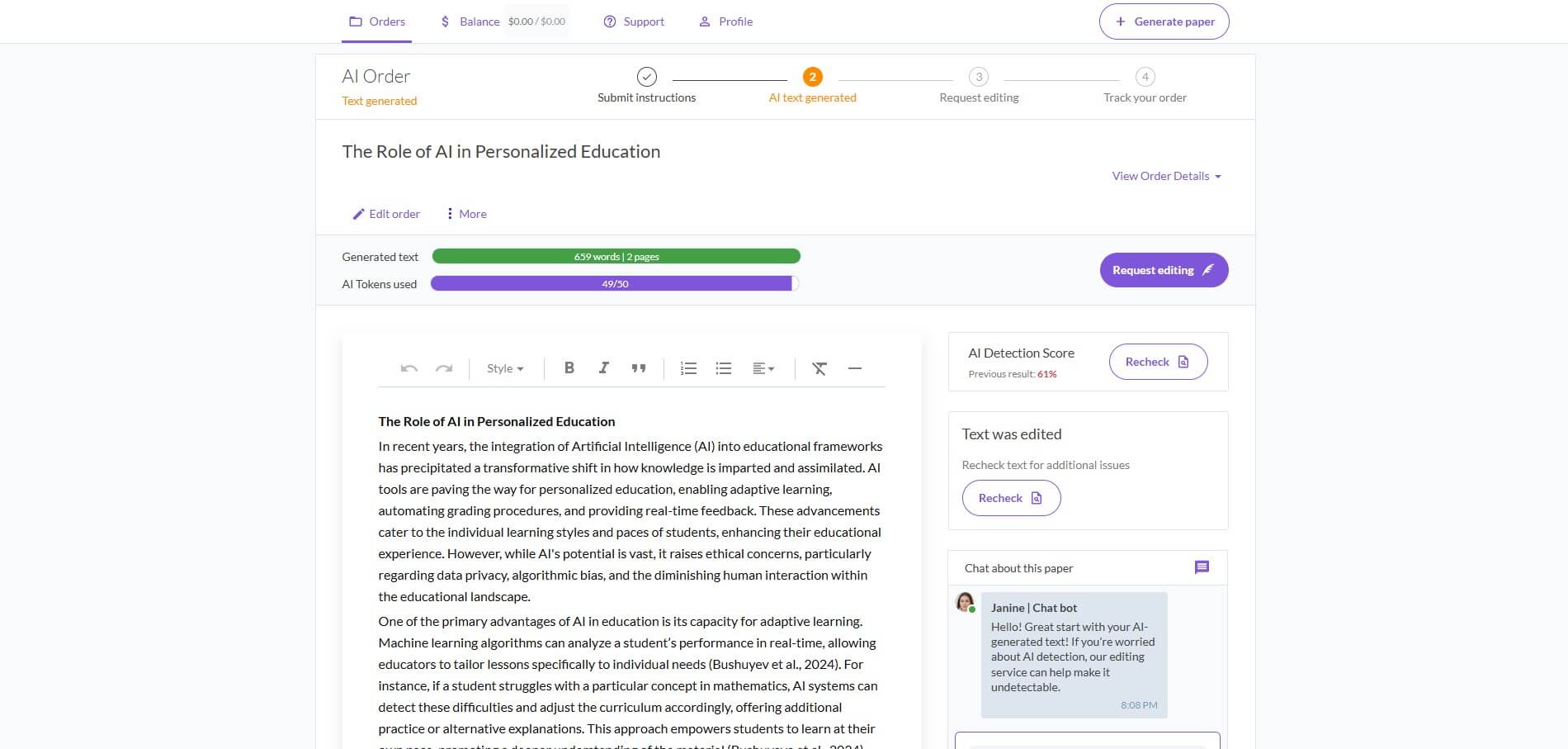
Task: Click the Request editing button
Action: [1163, 270]
